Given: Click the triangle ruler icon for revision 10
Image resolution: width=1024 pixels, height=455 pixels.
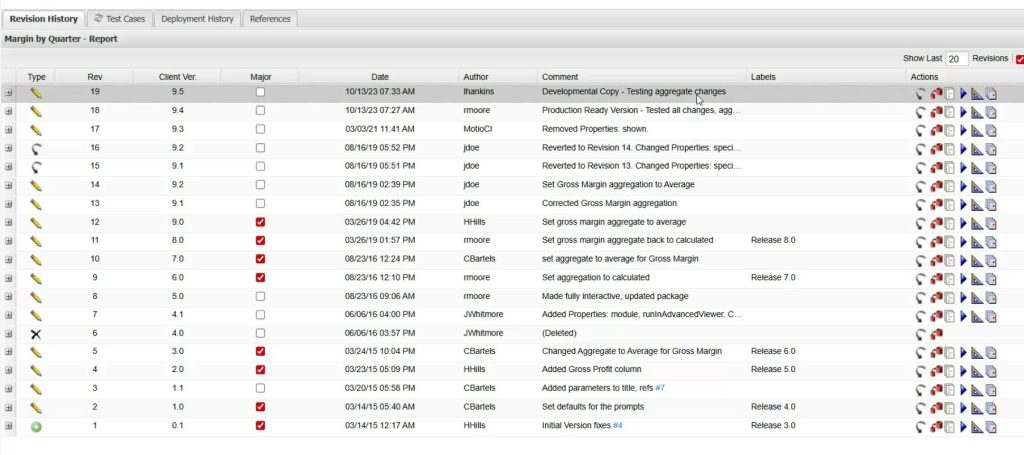Looking at the screenshot, I should [977, 260].
